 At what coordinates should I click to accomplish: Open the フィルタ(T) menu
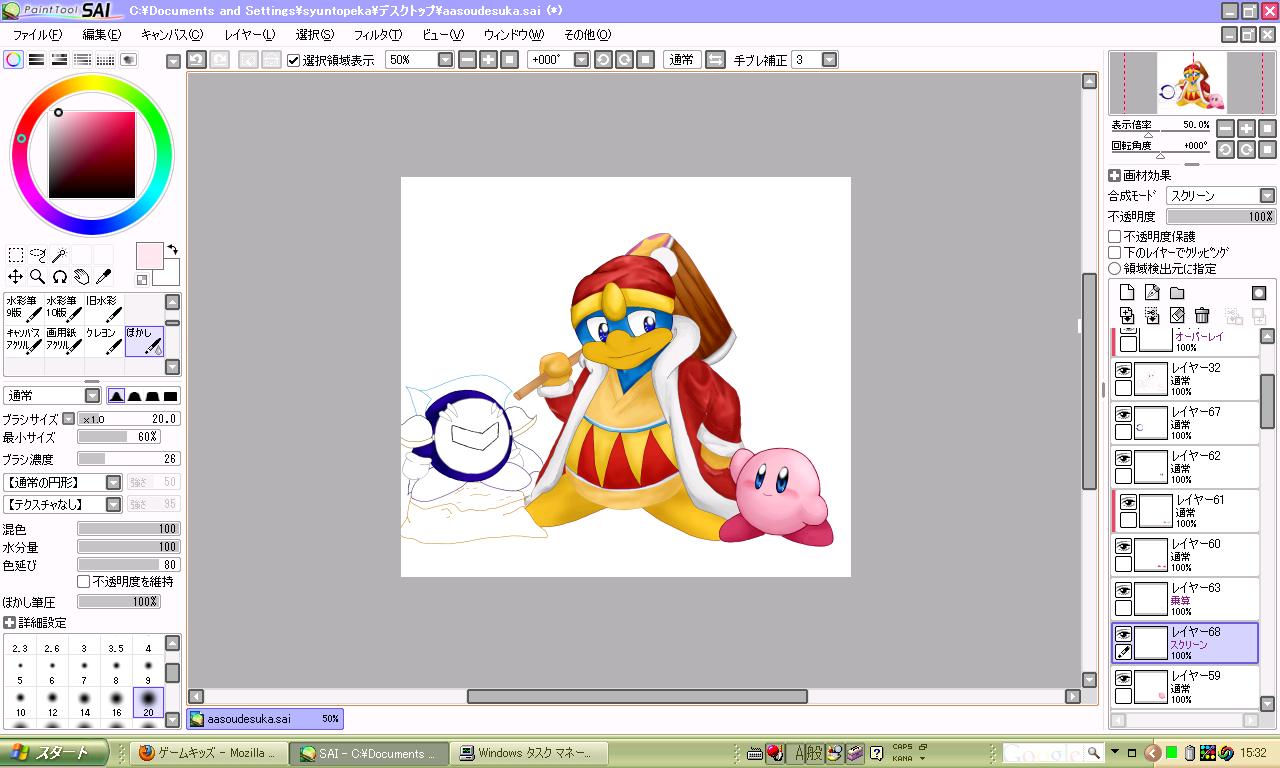378,35
